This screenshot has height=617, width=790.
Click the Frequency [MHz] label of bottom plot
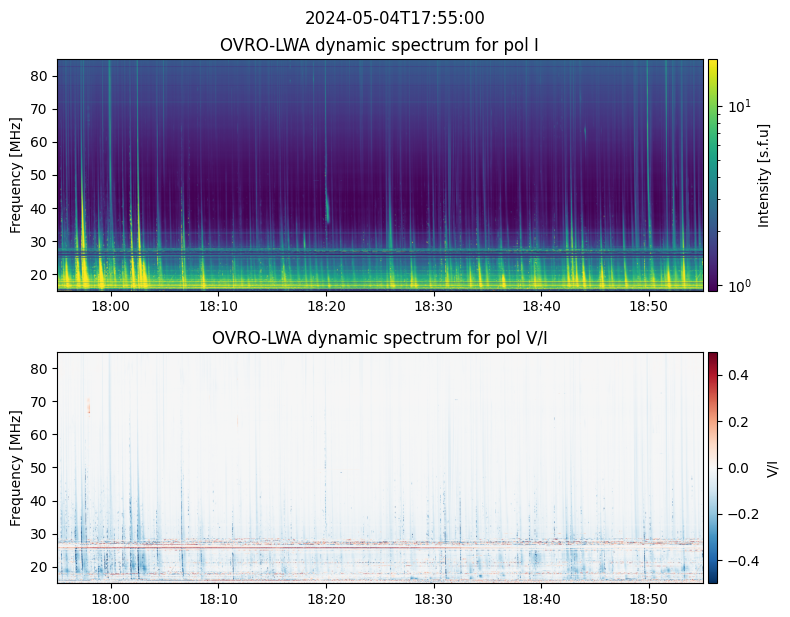[x=16, y=467]
